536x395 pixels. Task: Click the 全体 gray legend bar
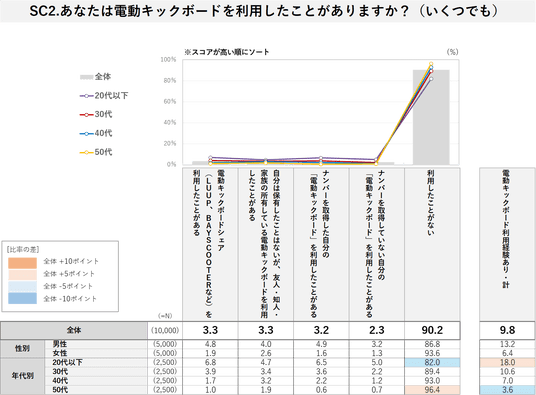point(86,77)
